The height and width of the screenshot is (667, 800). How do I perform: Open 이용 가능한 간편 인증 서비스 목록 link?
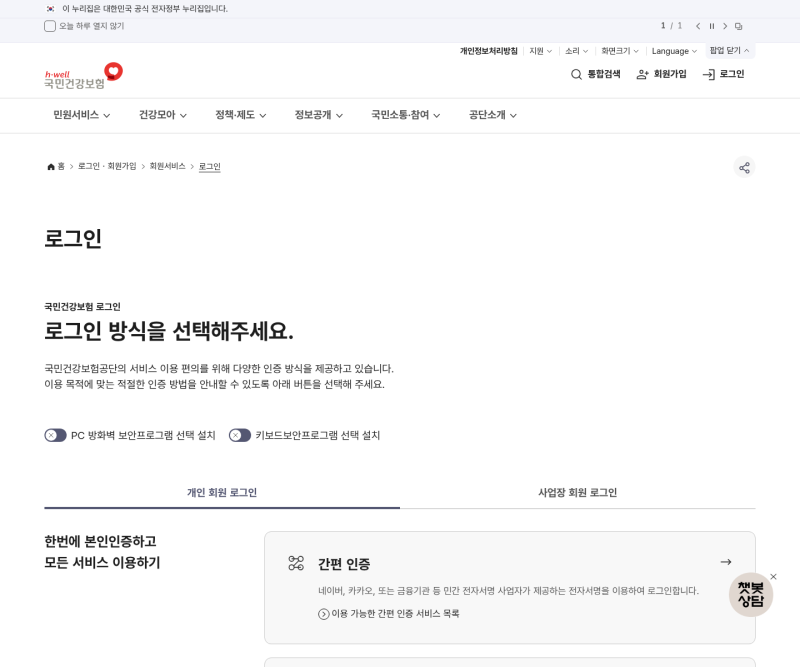coord(395,614)
